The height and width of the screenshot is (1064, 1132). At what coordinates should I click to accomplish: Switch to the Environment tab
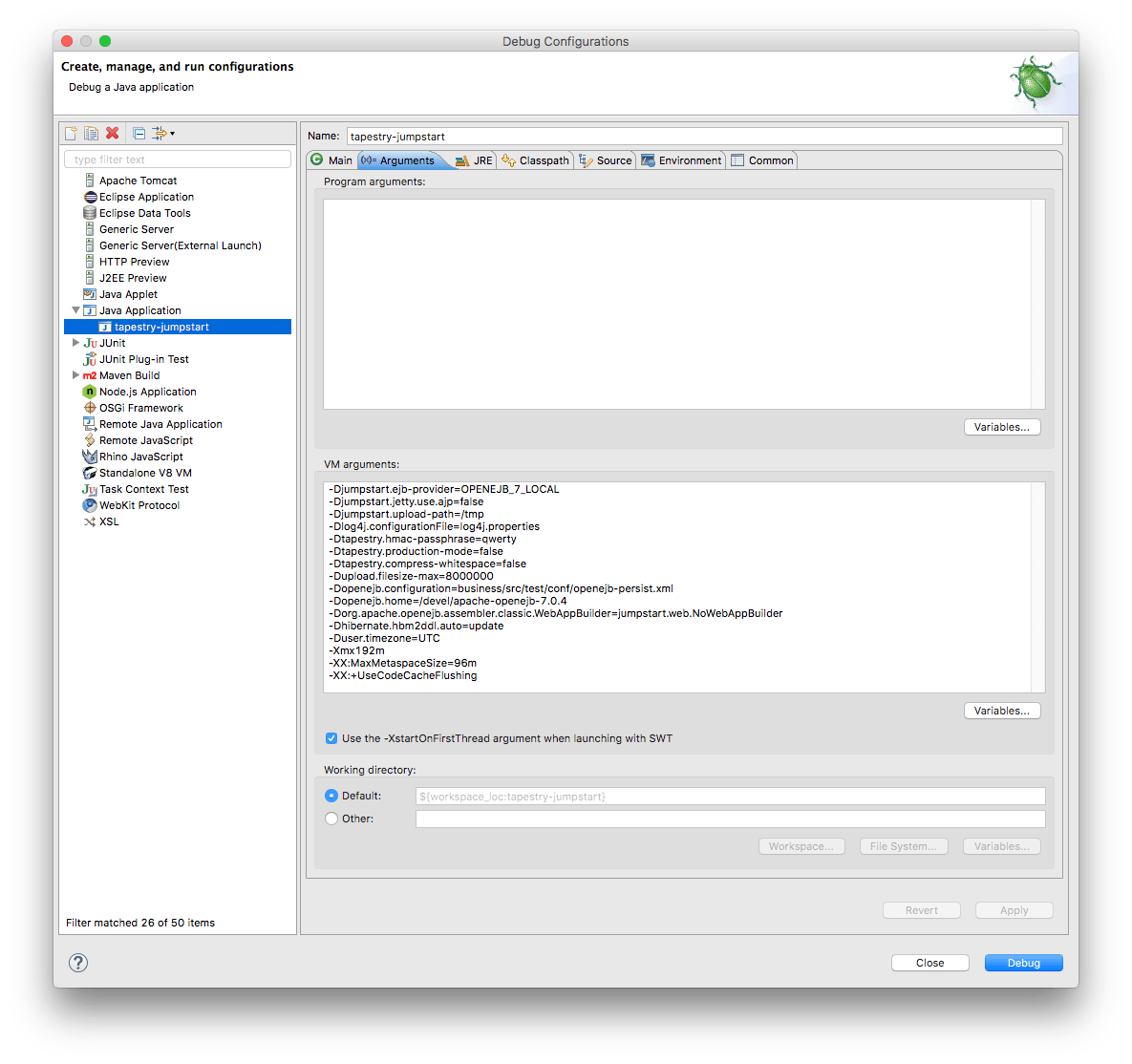[681, 160]
